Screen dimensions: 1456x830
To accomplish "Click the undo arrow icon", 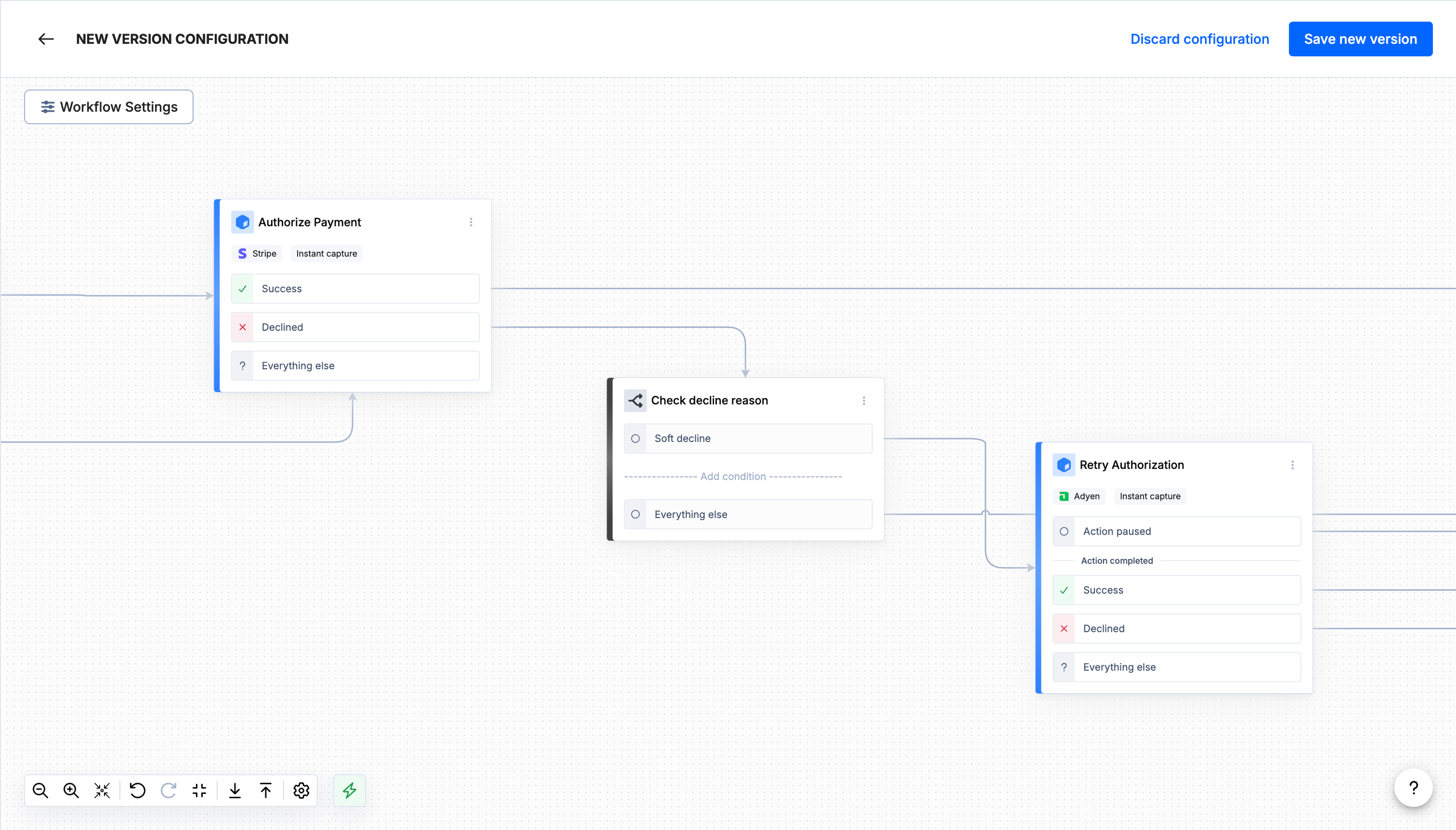I will (x=137, y=790).
